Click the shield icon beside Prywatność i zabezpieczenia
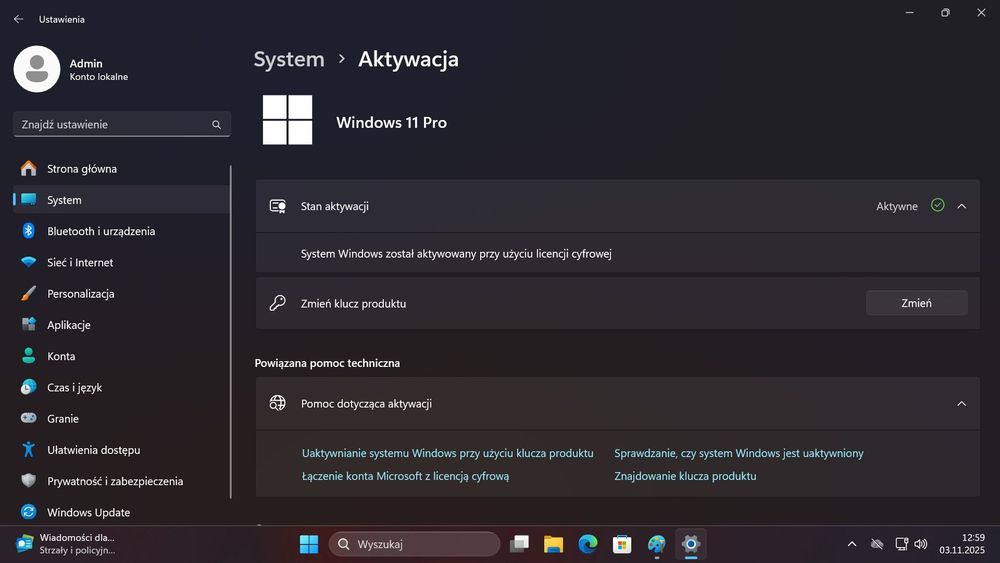 click(x=29, y=480)
